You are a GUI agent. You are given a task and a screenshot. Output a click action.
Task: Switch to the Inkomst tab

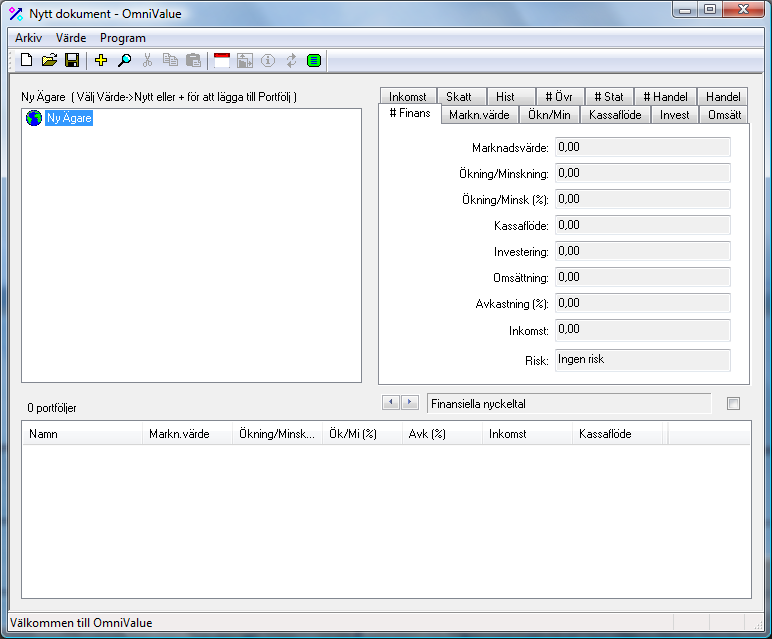point(408,96)
